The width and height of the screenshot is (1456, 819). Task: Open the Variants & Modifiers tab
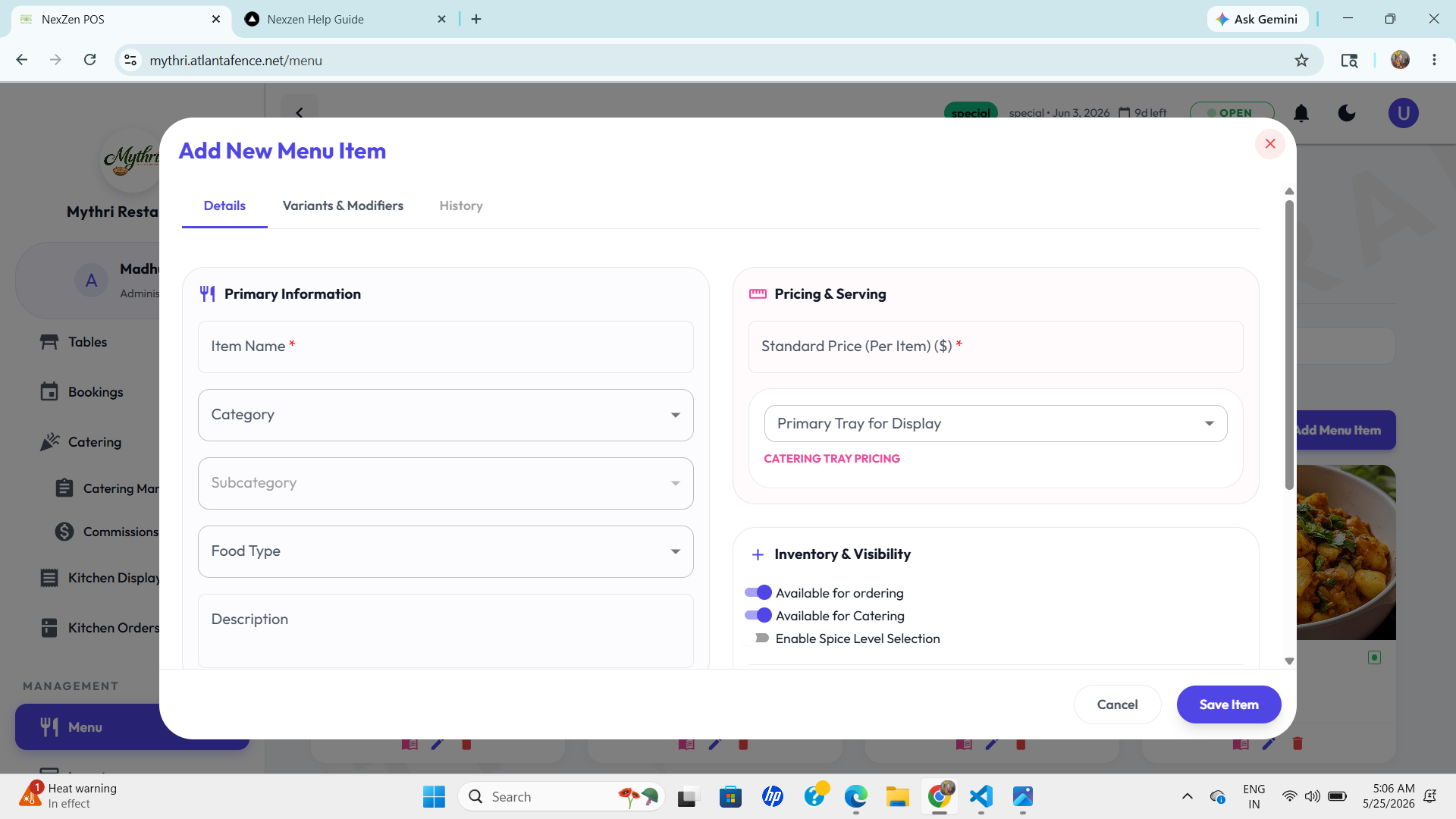coord(343,206)
